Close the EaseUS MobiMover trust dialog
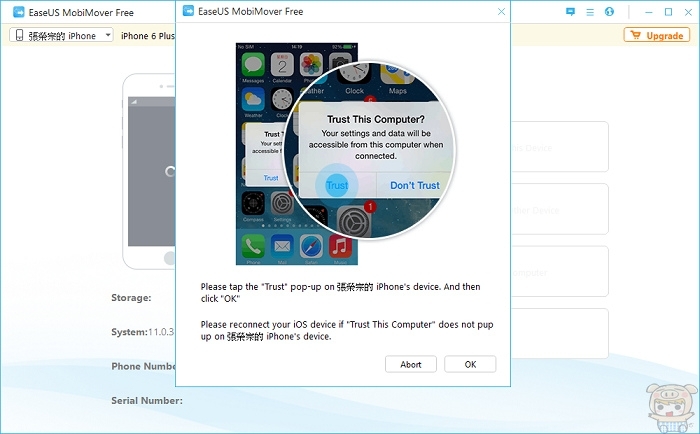Screen dimensions: 700x434 [501, 12]
